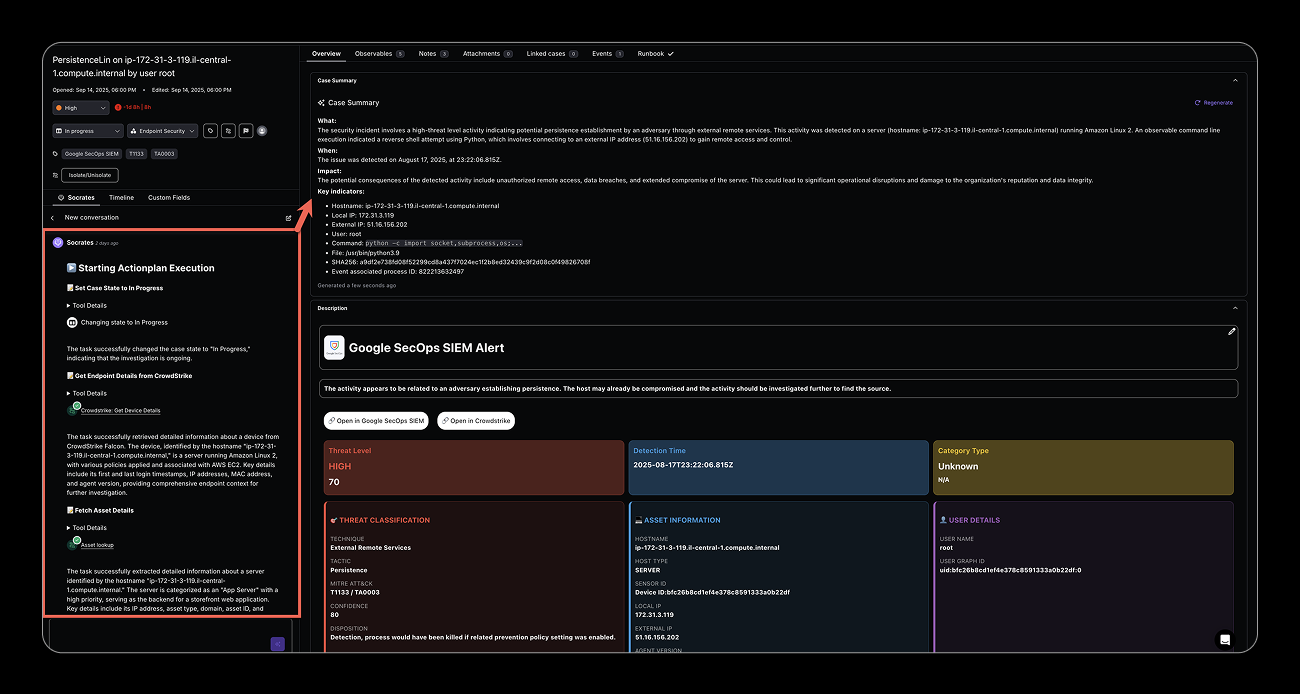Open the High severity dropdown

pyautogui.click(x=81, y=108)
